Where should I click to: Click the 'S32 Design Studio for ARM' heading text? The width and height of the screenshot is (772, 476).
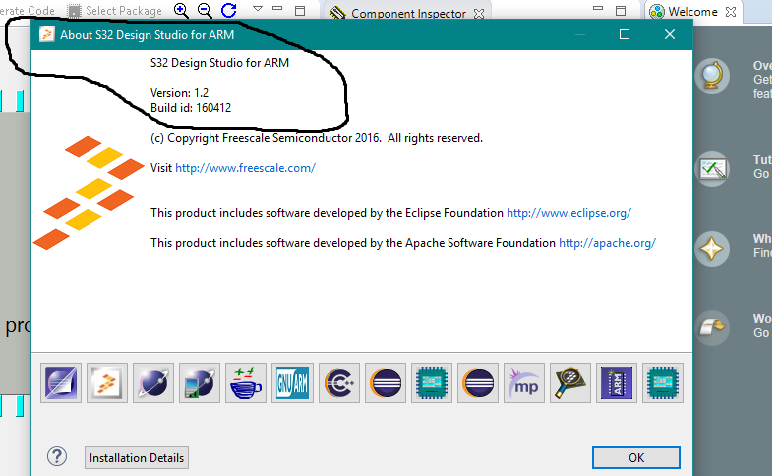point(219,63)
